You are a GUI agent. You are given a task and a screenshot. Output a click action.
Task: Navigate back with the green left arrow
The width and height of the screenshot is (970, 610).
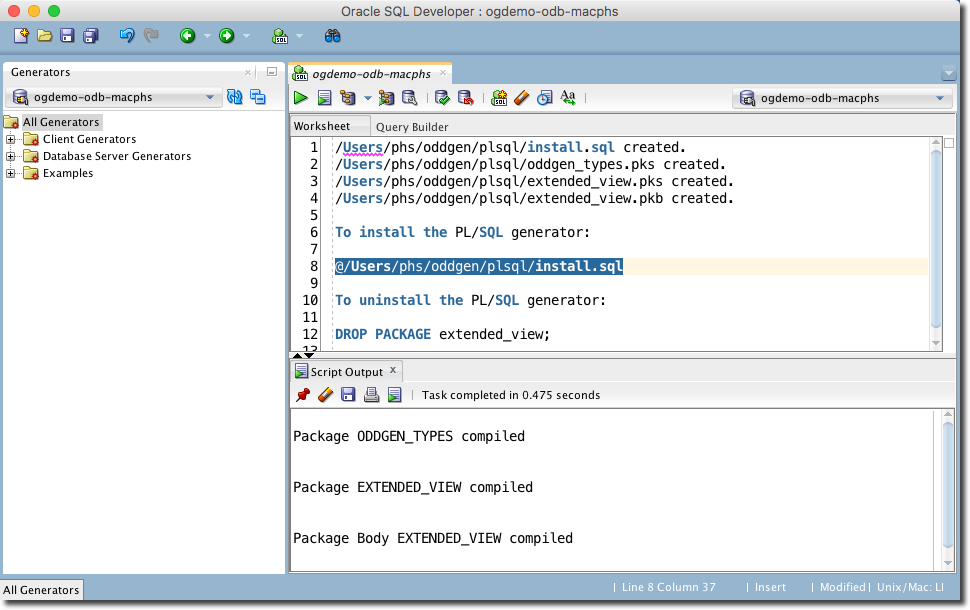pyautogui.click(x=187, y=36)
